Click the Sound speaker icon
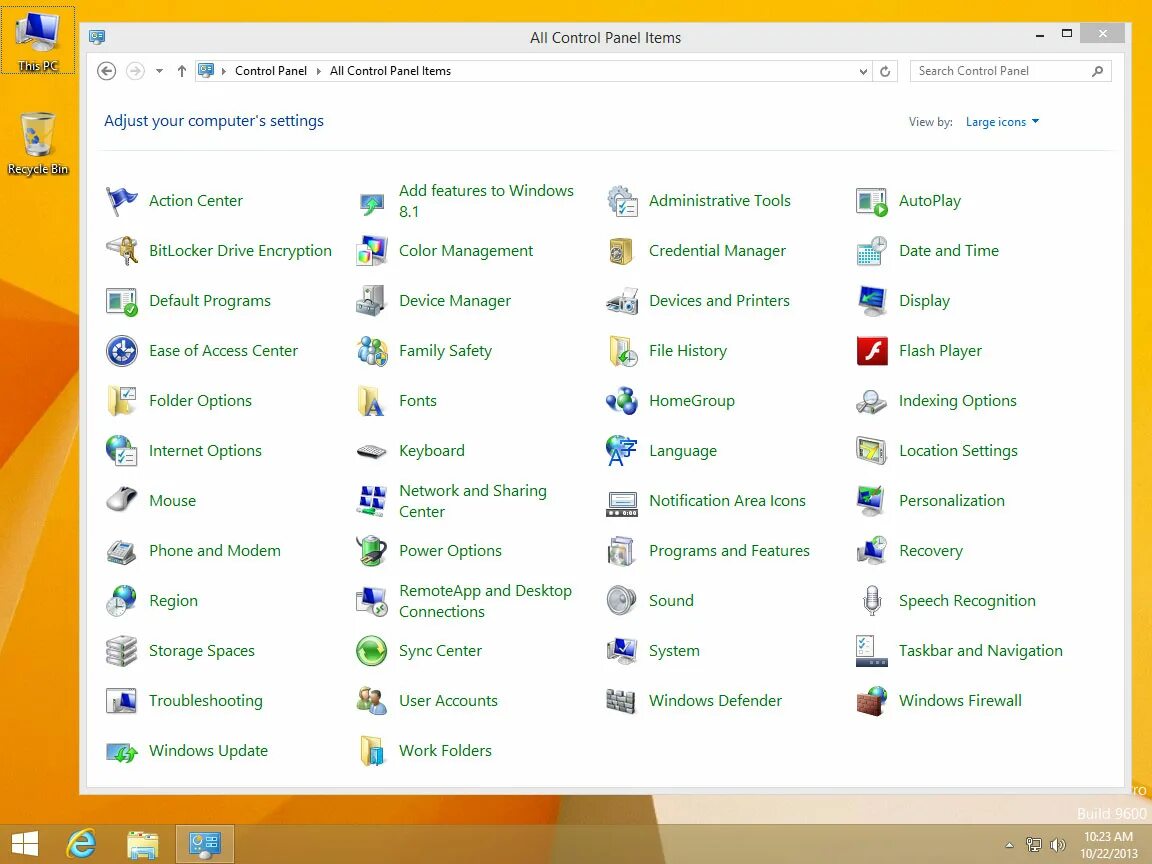Screen dimensions: 1152x864 (x=622, y=600)
